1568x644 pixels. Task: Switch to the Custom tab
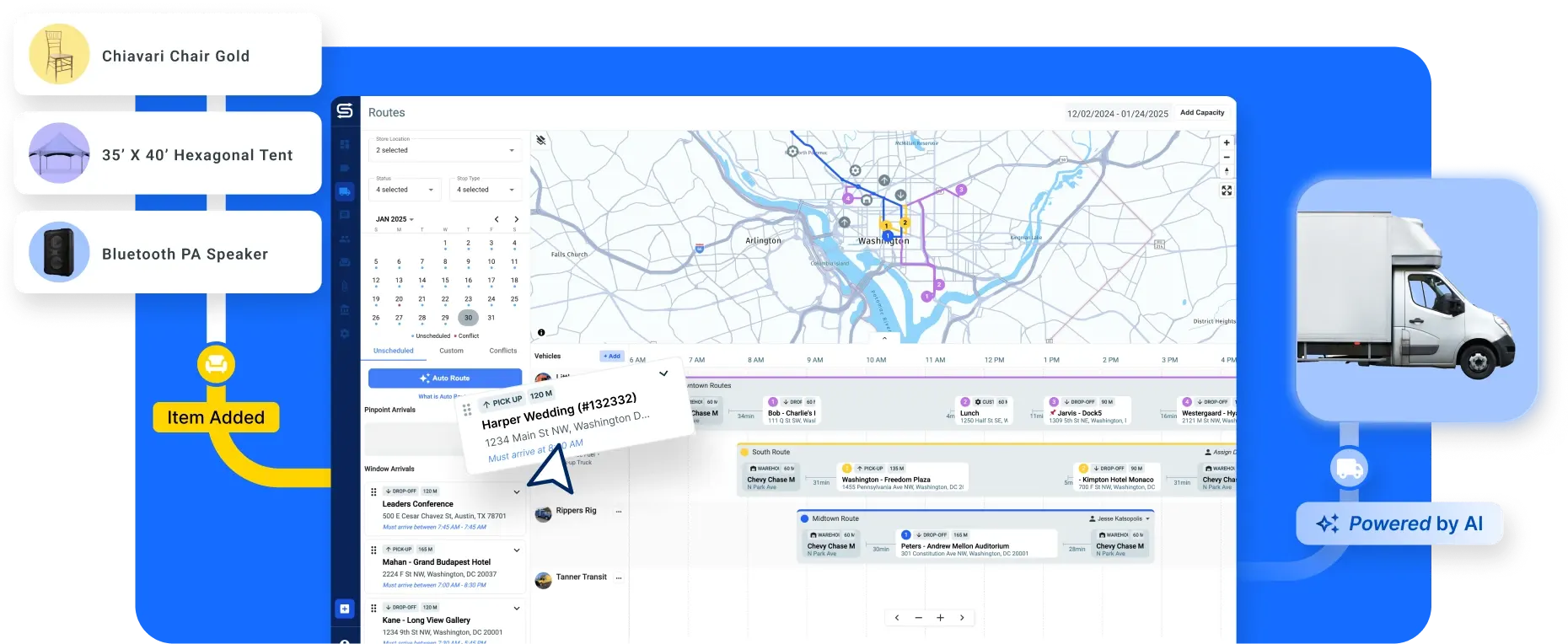[451, 351]
